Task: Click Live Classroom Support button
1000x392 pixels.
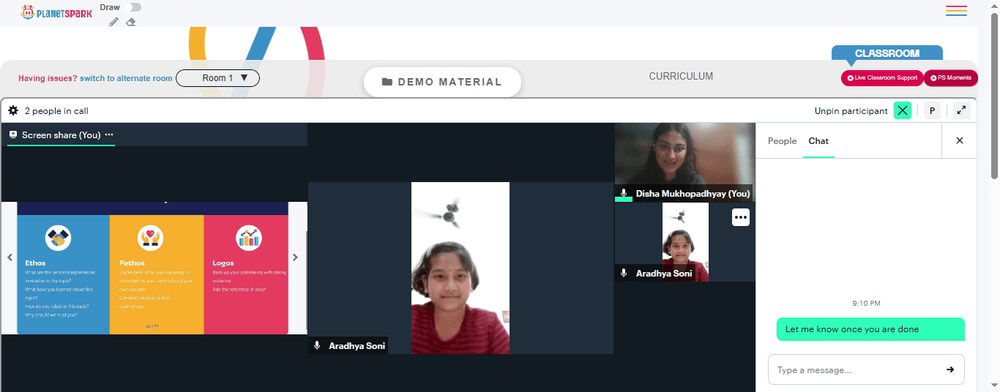Action: (x=882, y=78)
